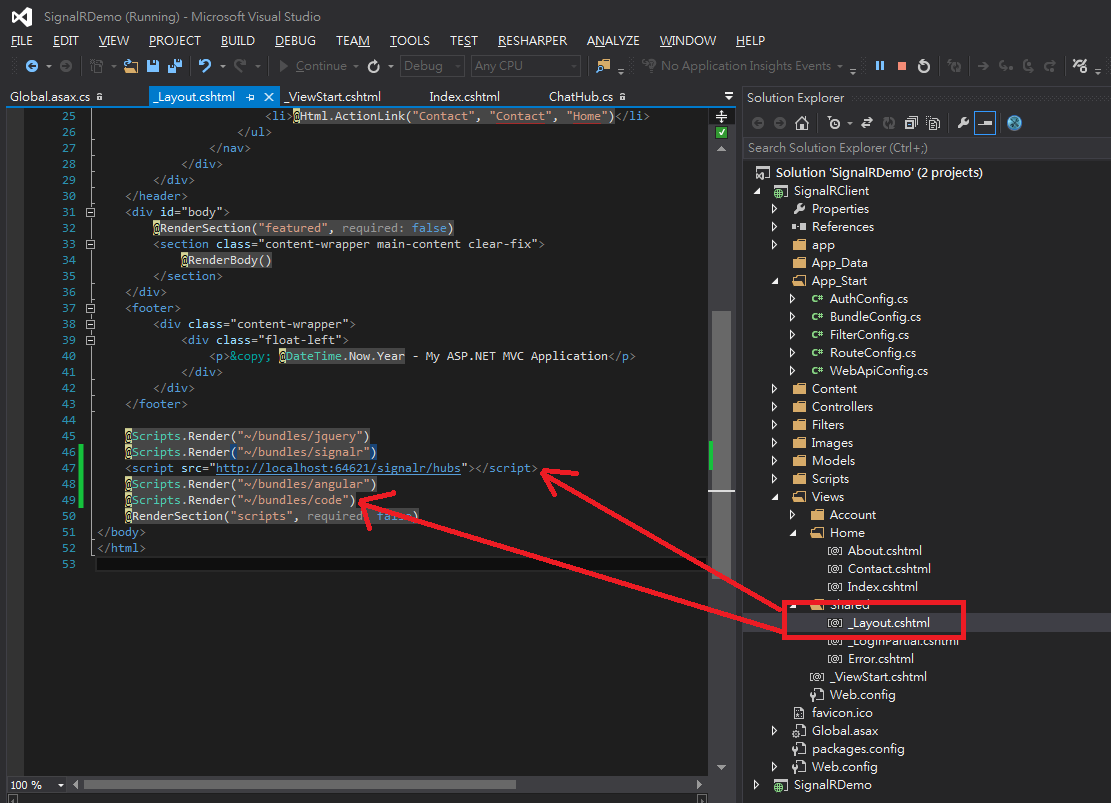The image size is (1111, 803).
Task: Click Home icon in Solution Explorer toolbar
Action: click(x=801, y=123)
